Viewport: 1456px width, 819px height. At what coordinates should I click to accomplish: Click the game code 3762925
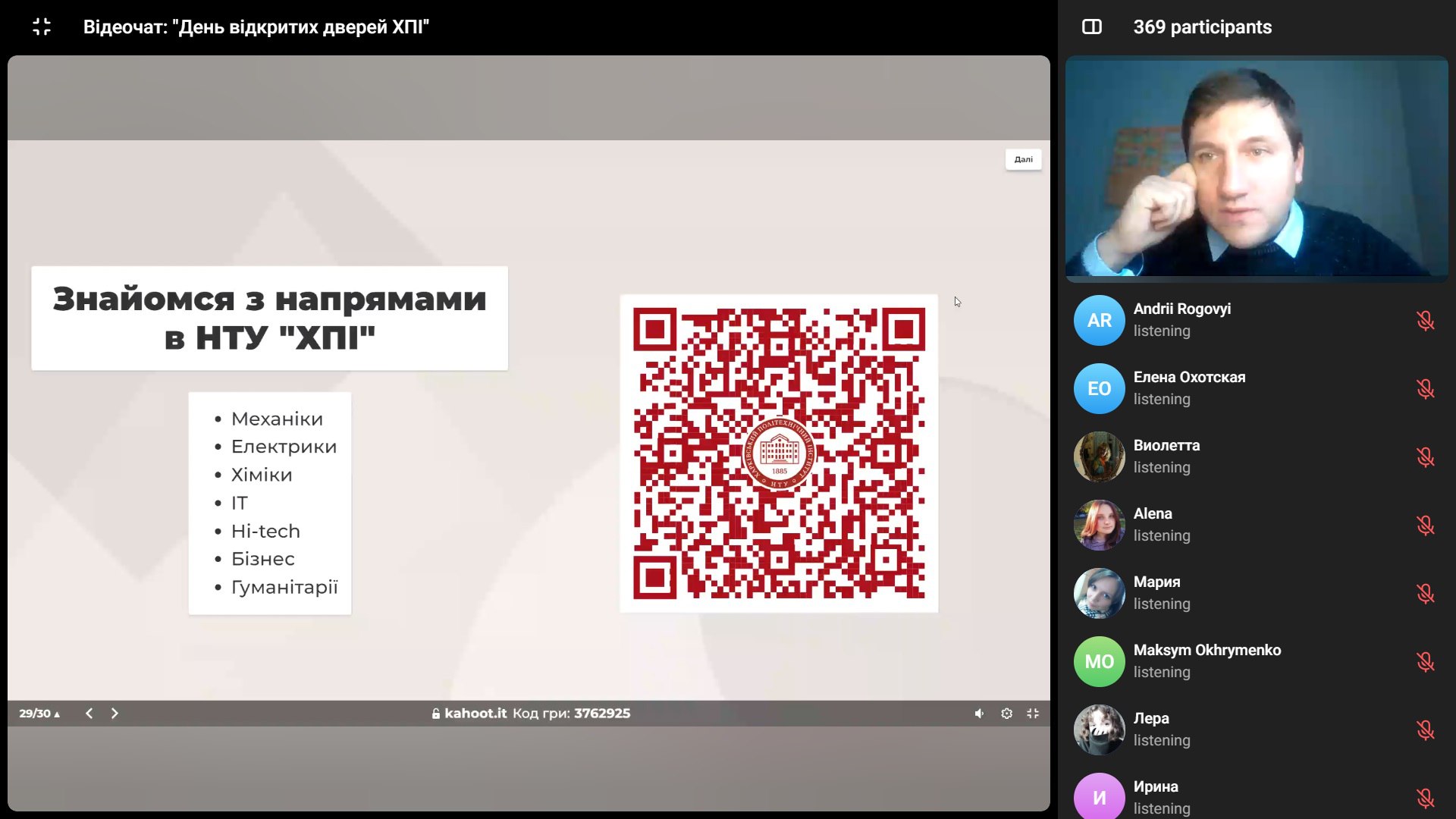tap(602, 714)
